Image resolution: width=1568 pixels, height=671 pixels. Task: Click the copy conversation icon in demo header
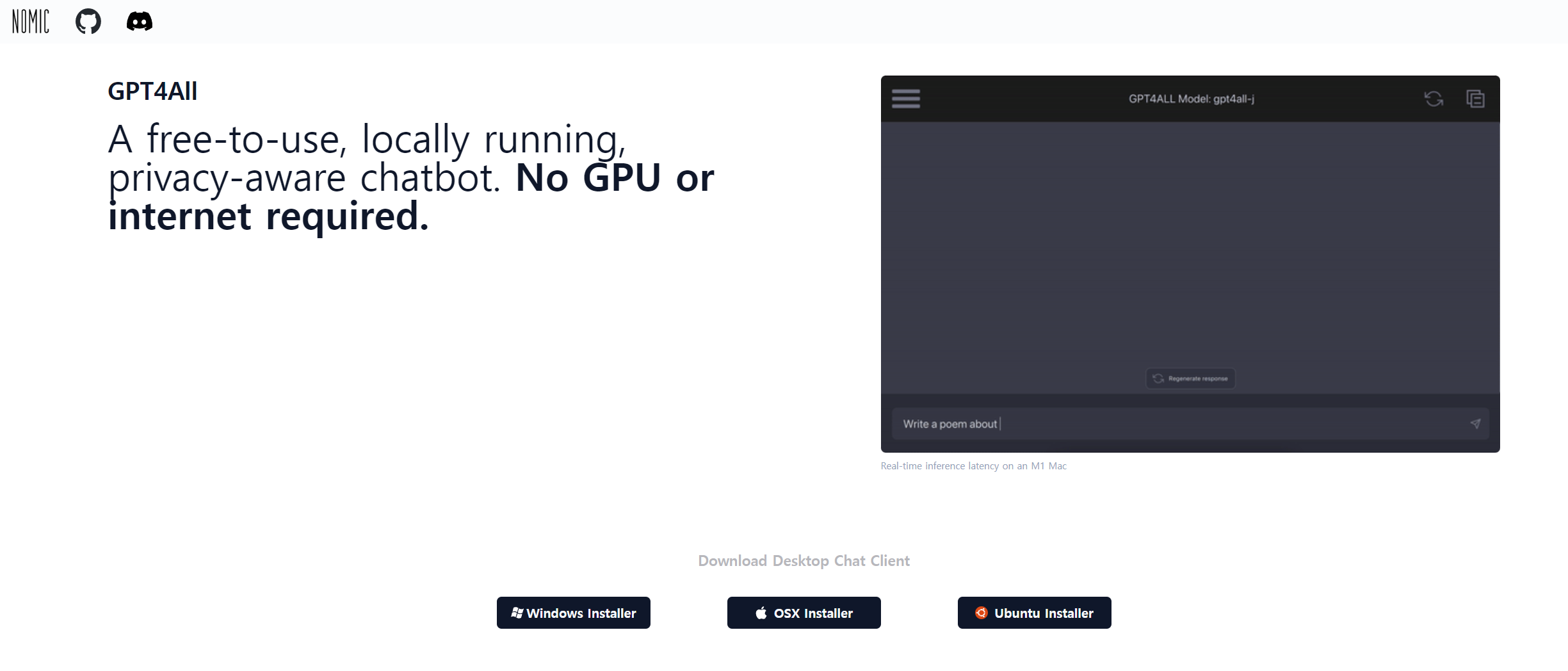[x=1475, y=99]
